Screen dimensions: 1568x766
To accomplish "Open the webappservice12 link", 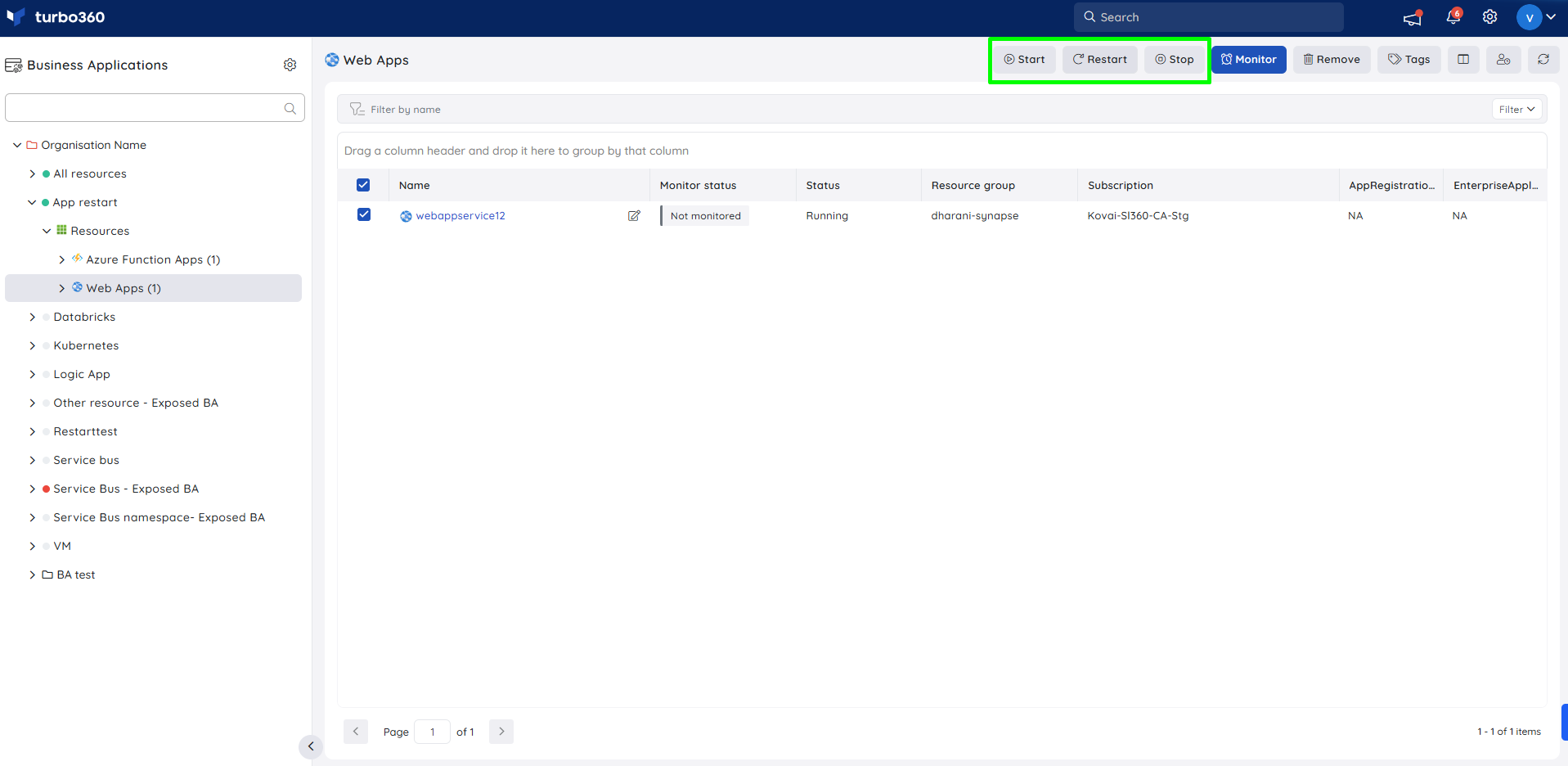I will [x=461, y=216].
